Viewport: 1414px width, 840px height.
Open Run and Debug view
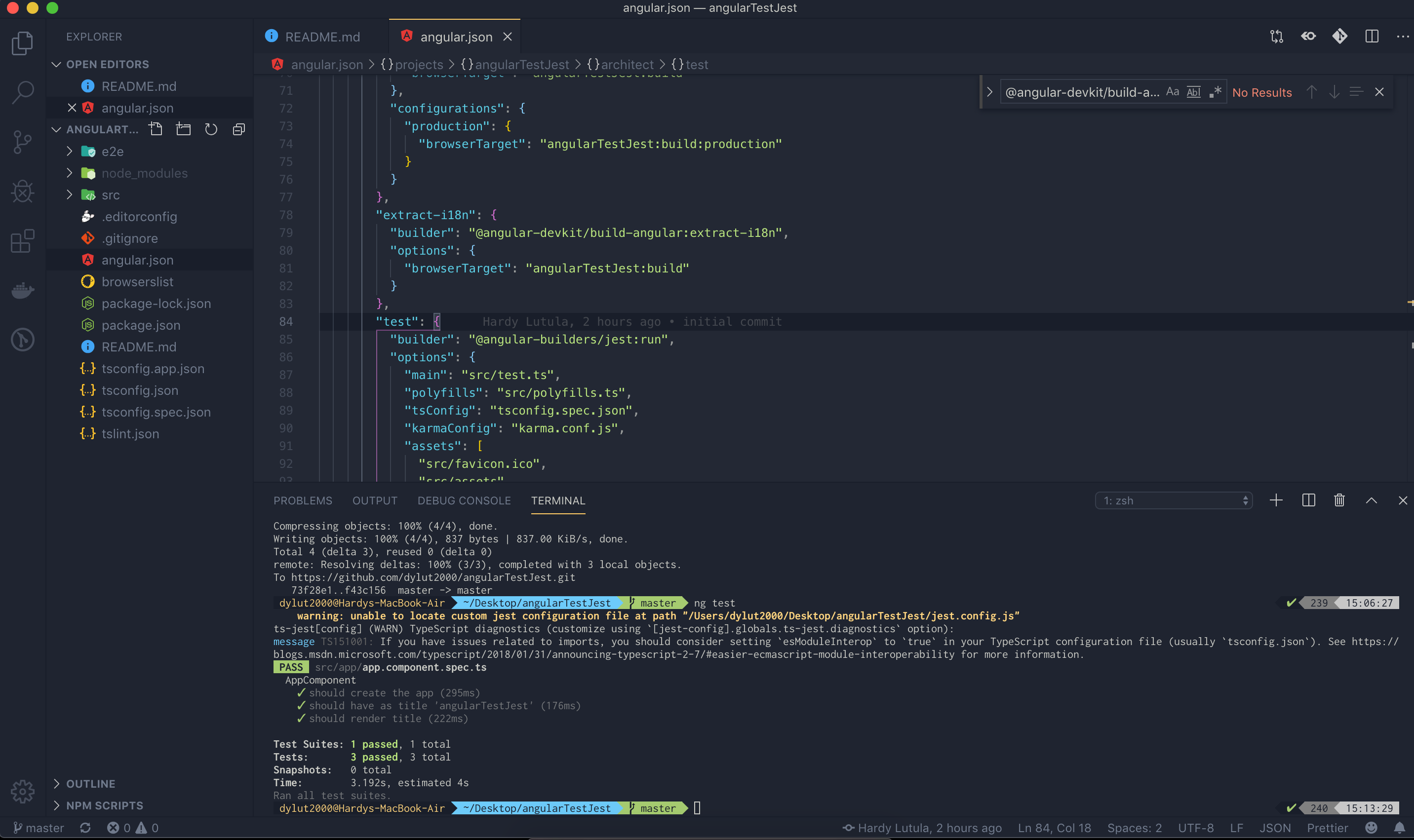coord(23,191)
